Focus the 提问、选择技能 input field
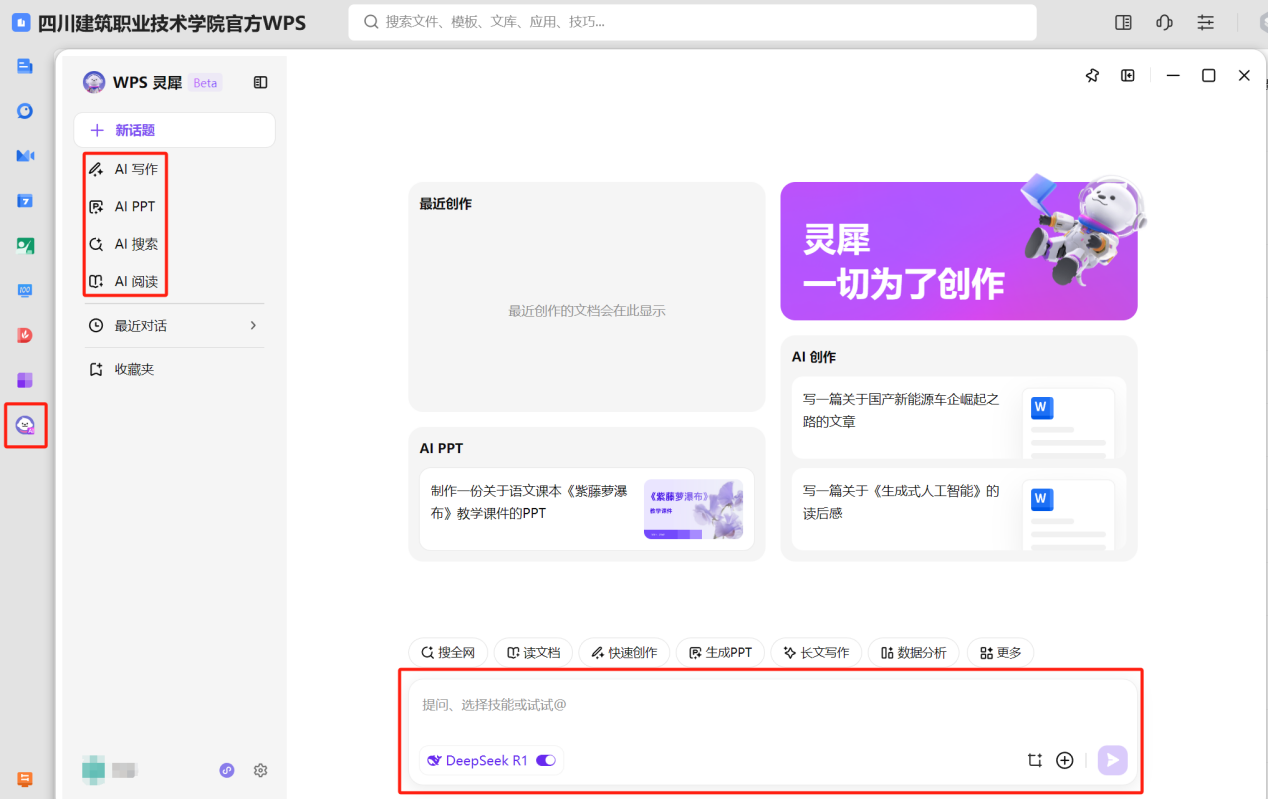This screenshot has width=1268, height=799. pyautogui.click(x=771, y=705)
